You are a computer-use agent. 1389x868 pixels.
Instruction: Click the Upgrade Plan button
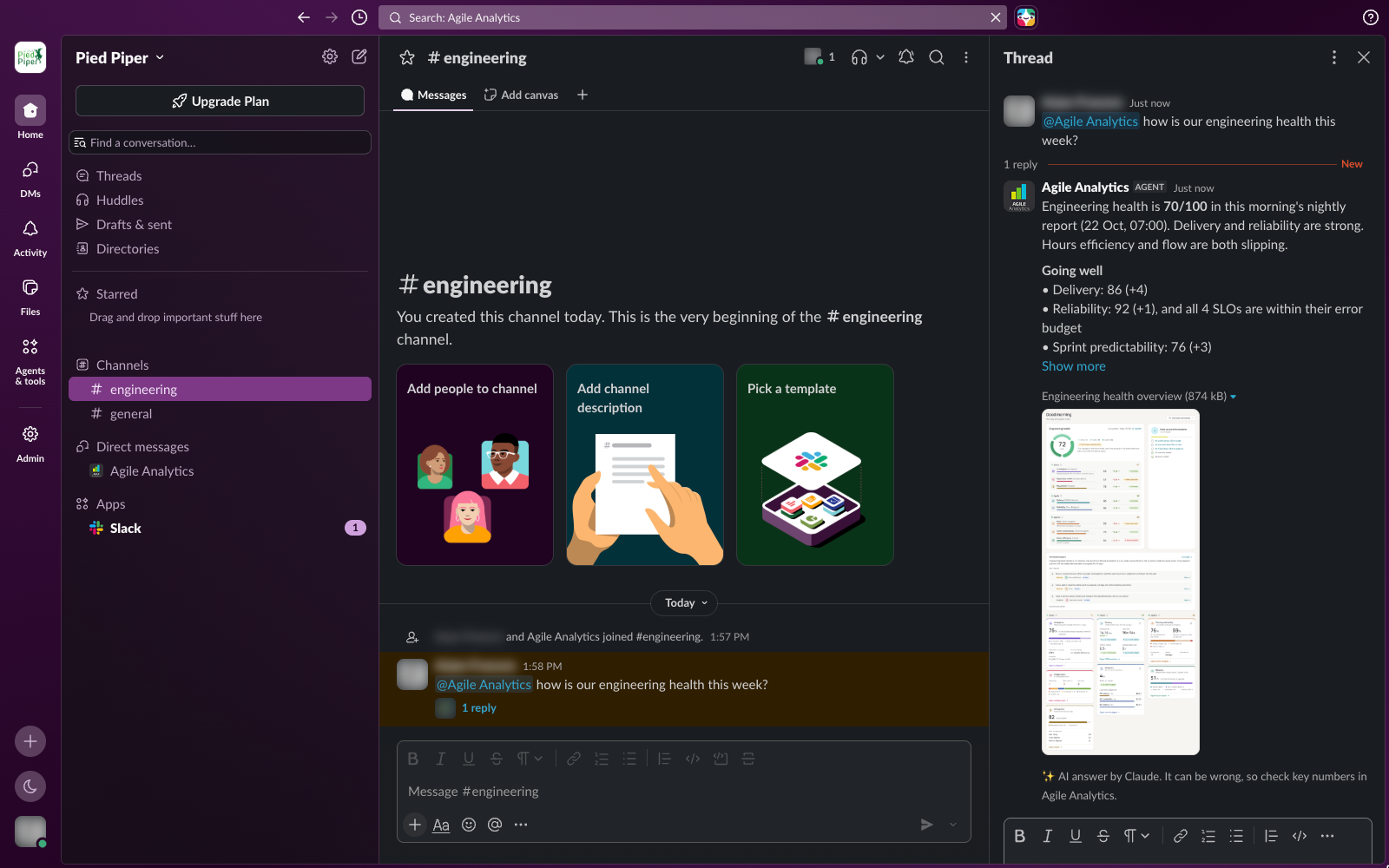220,101
